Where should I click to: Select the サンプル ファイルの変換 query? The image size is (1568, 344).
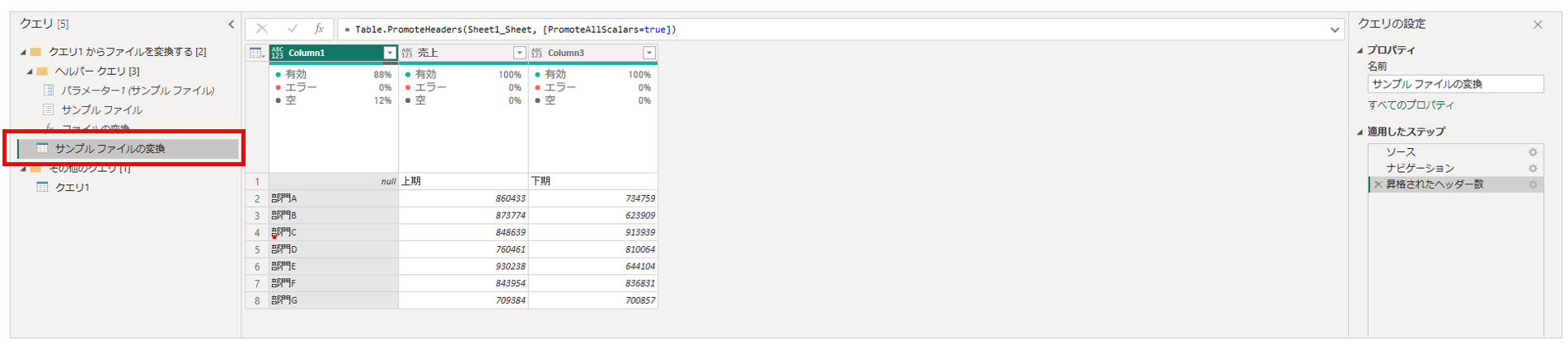[x=129, y=148]
